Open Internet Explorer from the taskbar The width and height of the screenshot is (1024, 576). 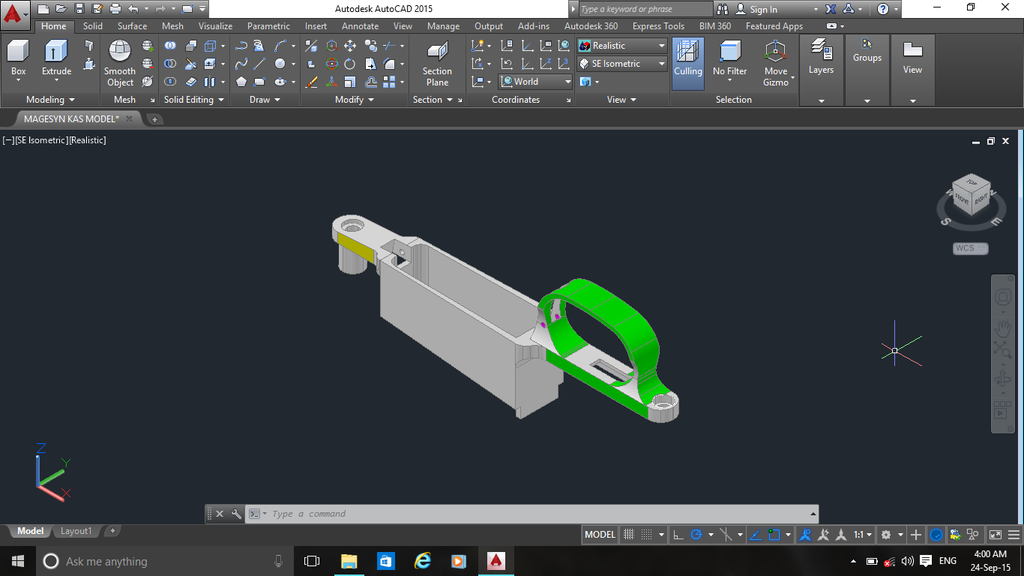point(423,561)
